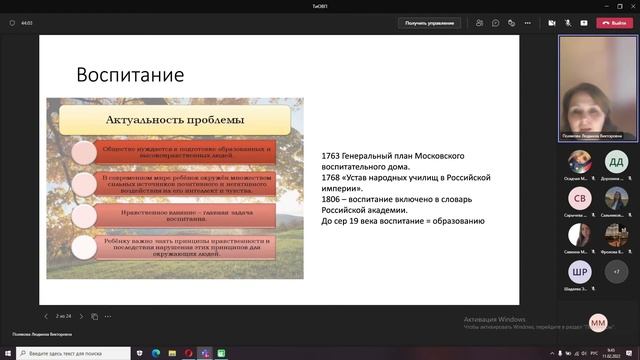Toggle the camera on or off
The image size is (640, 360).
click(552, 23)
